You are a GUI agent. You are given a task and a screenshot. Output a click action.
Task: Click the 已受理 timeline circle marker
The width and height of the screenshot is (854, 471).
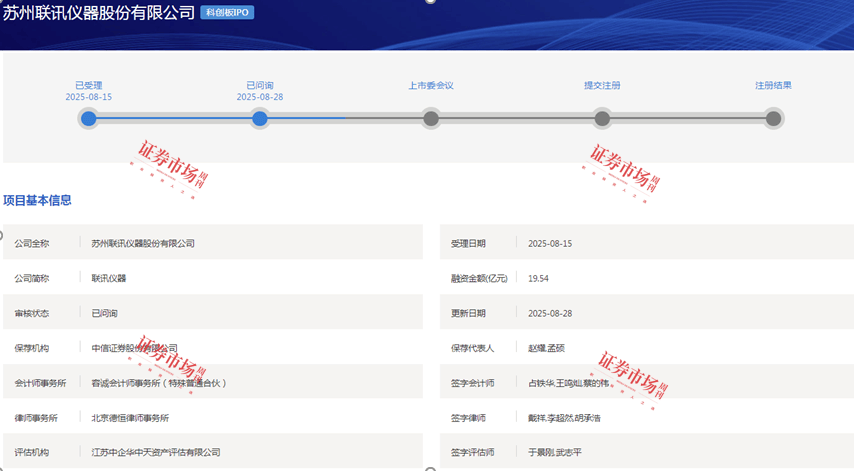[89, 119]
